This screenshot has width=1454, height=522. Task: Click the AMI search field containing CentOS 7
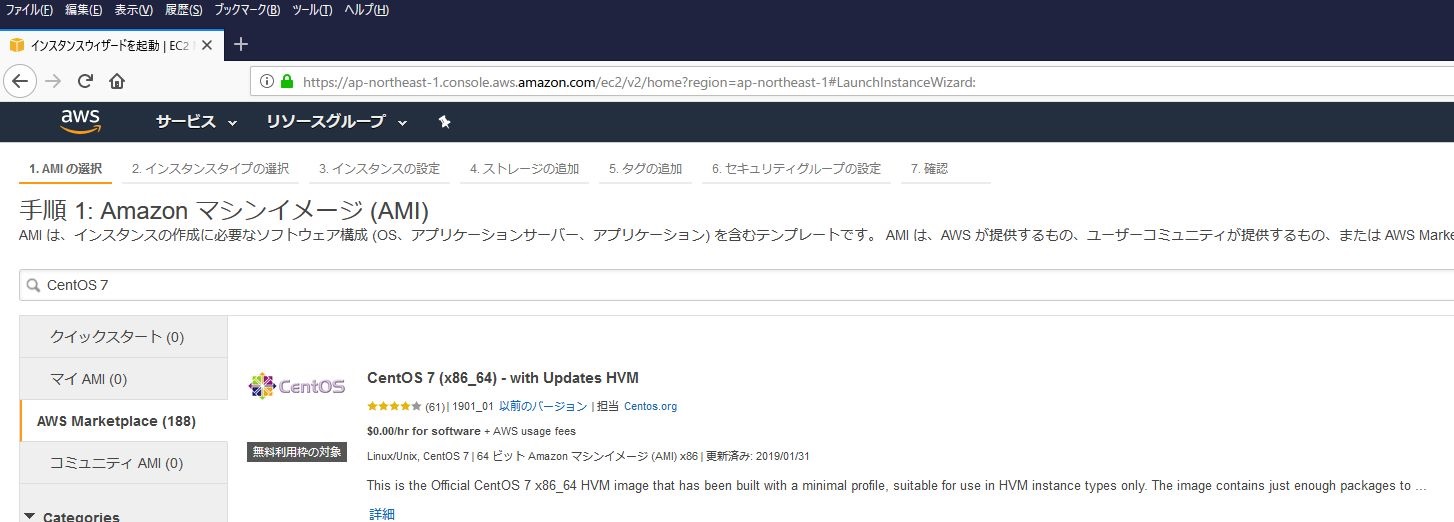point(736,285)
